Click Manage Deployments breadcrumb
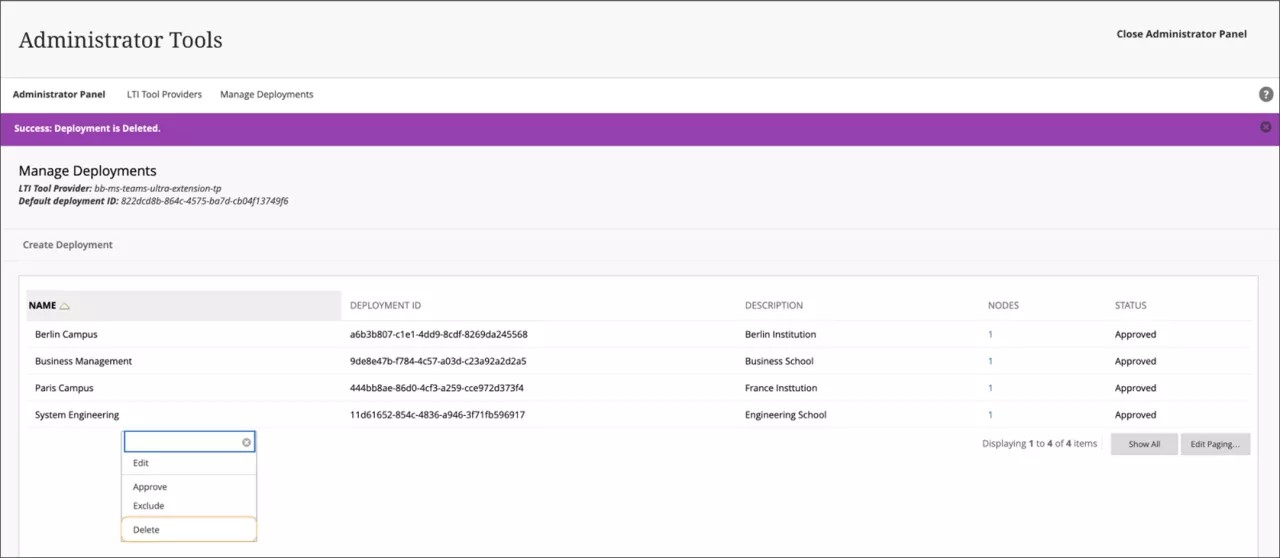 (266, 95)
